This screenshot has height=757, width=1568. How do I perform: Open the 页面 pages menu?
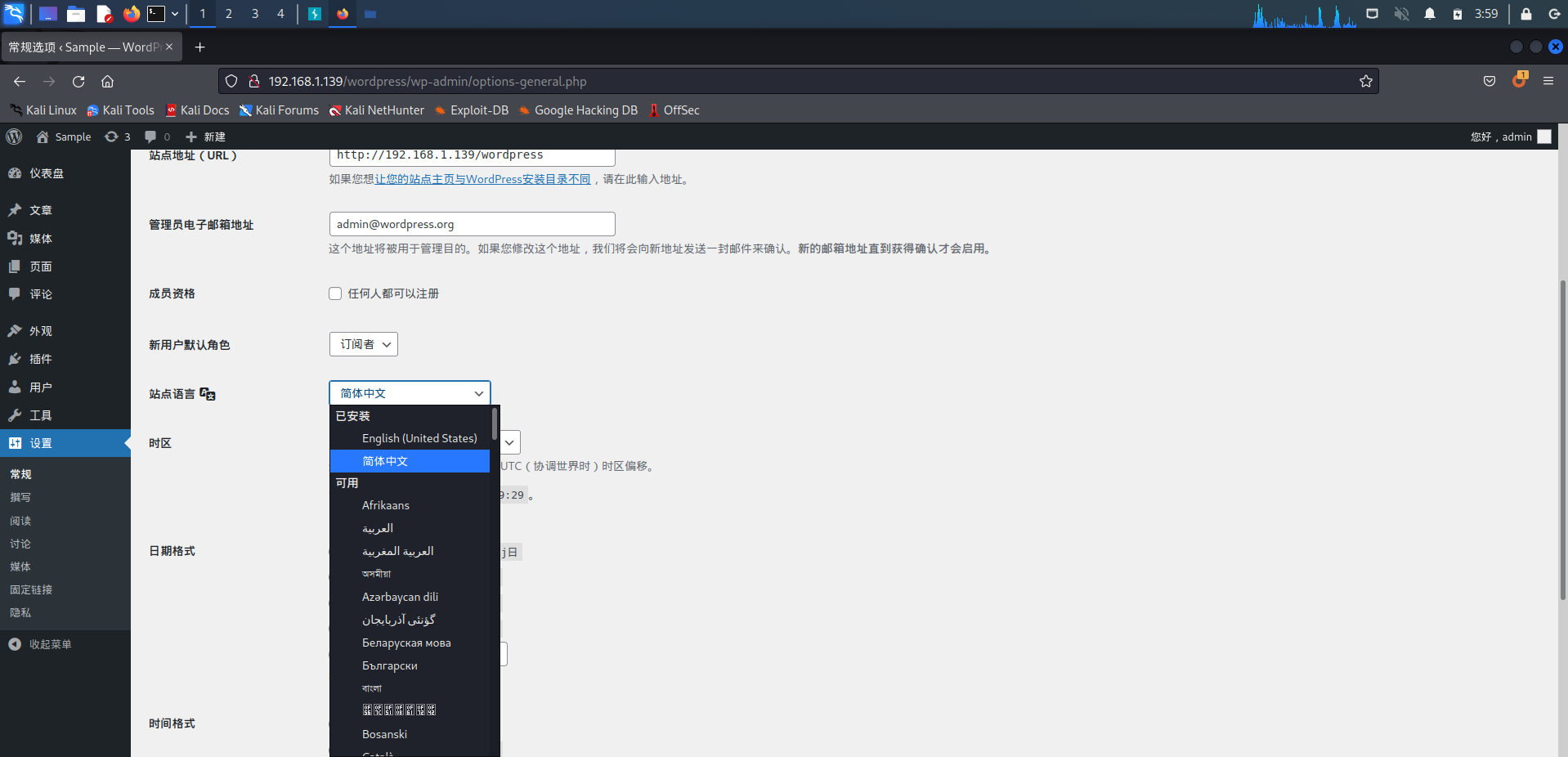(65, 267)
